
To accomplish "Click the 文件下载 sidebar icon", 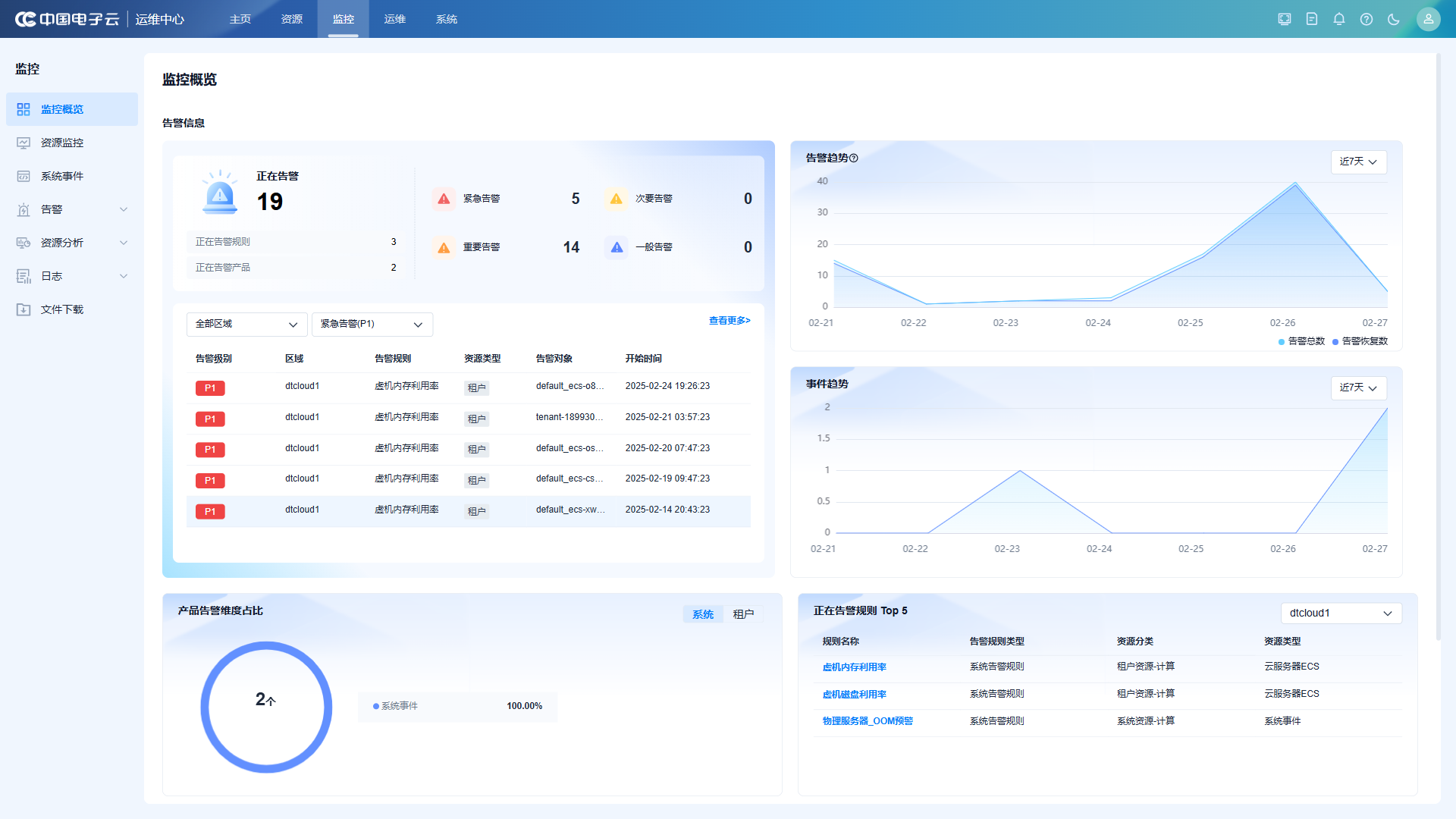I will [x=24, y=309].
